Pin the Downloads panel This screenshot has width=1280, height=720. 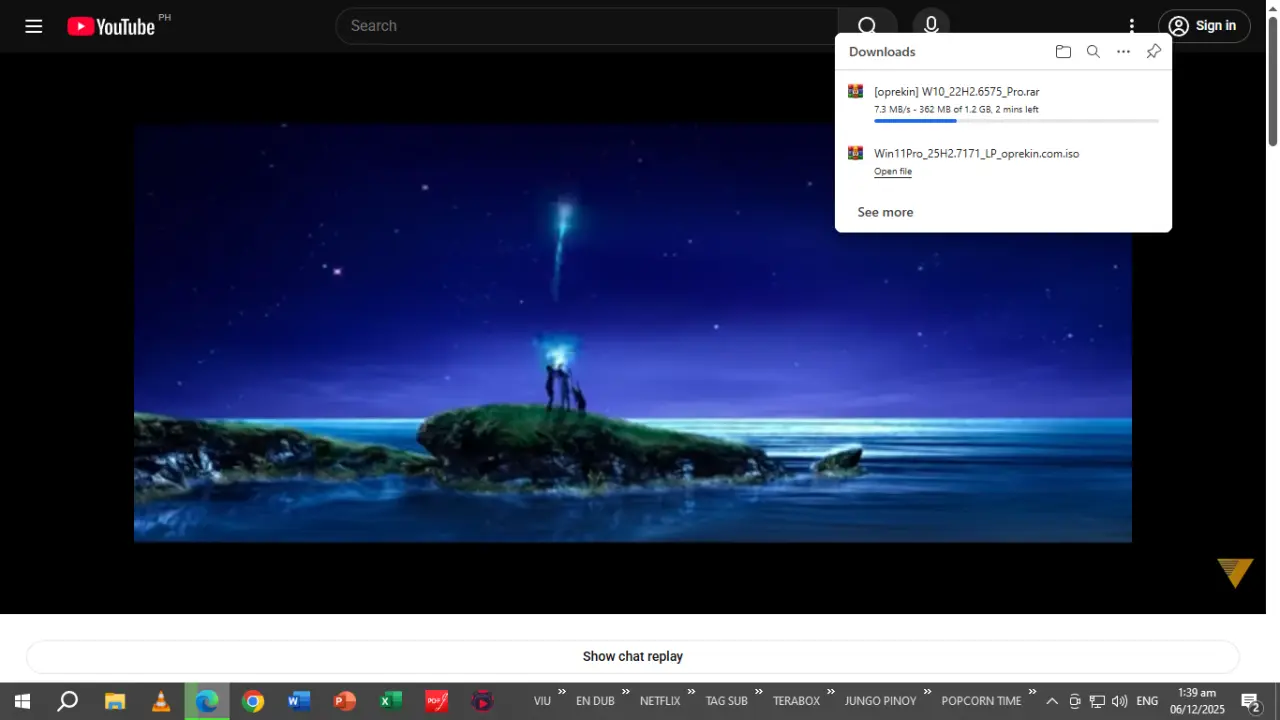tap(1153, 52)
